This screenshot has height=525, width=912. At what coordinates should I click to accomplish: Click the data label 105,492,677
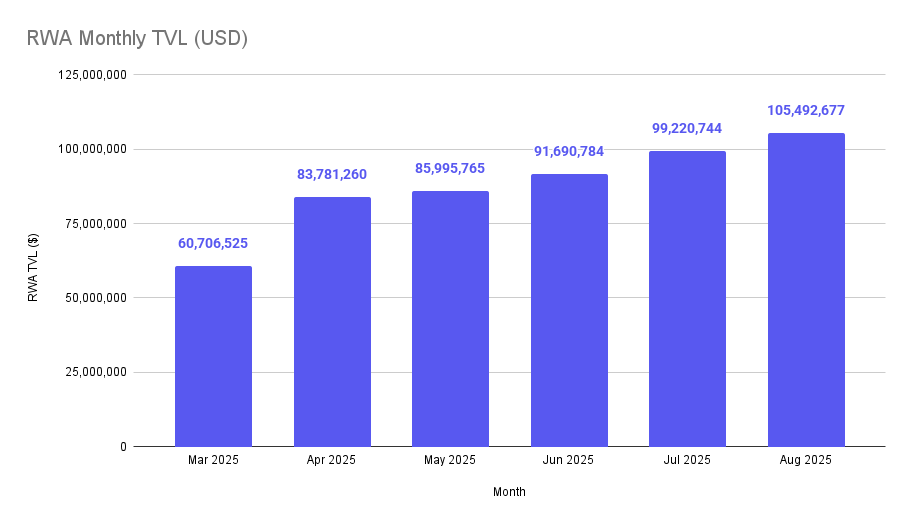806,110
